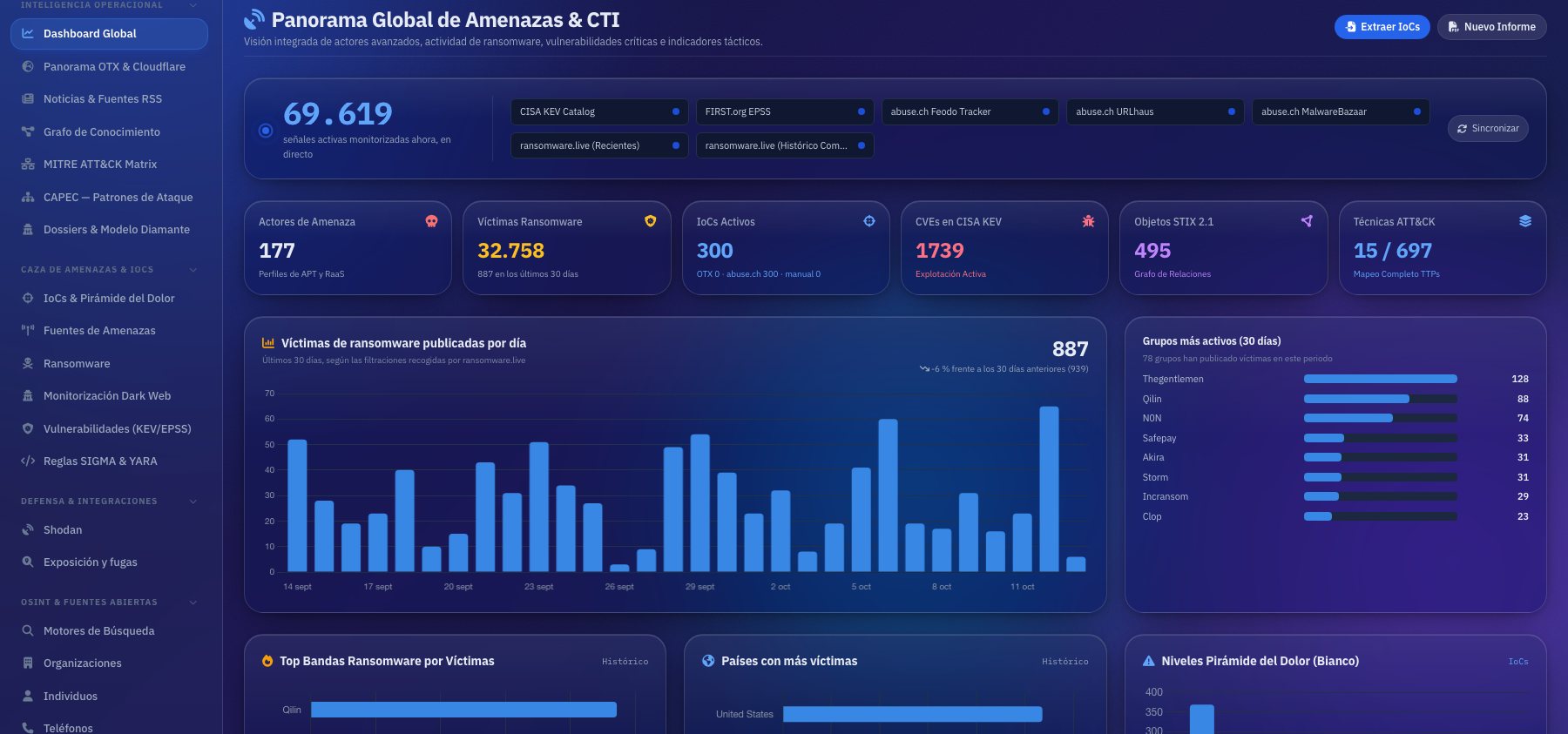1568x734 pixels.
Task: Click the Motores de Búsqueda magnifier icon
Action: (x=28, y=630)
